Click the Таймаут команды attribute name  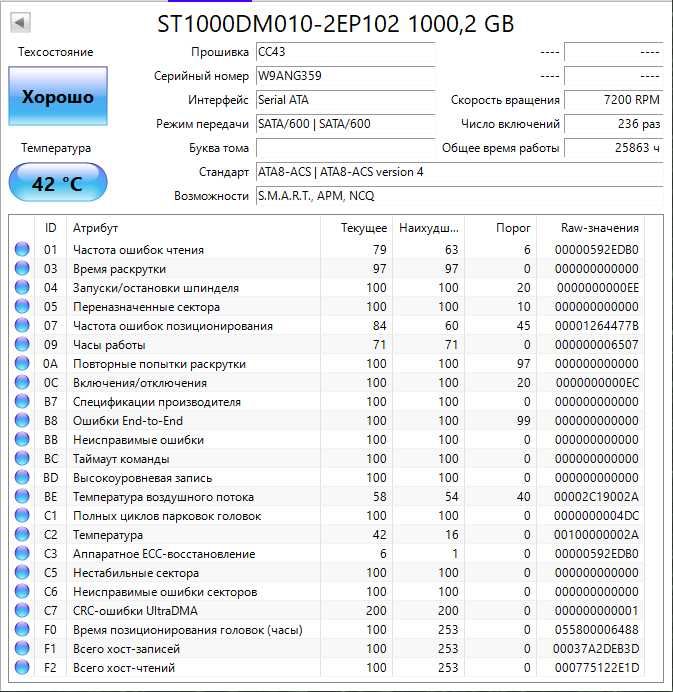121,459
